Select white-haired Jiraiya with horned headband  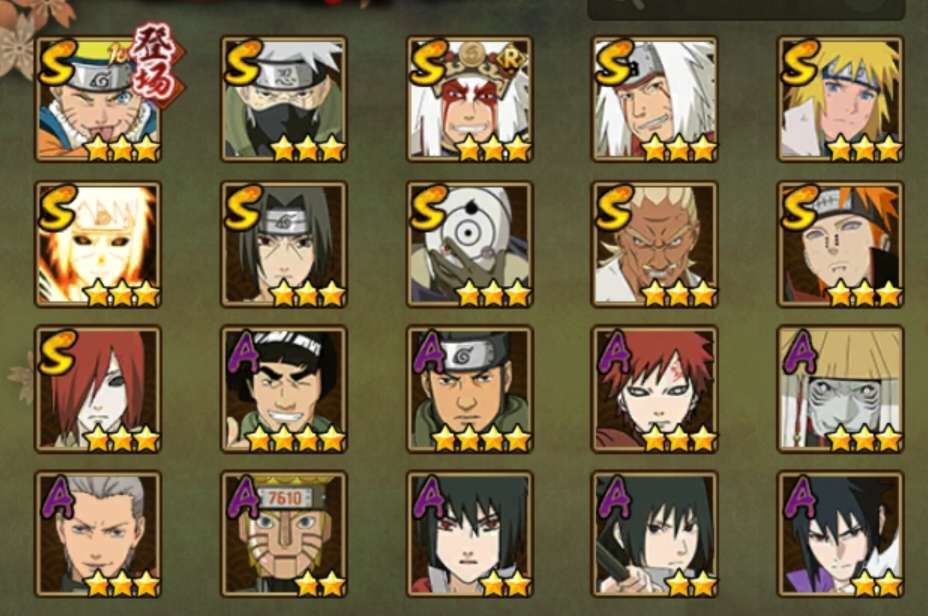tap(655, 99)
